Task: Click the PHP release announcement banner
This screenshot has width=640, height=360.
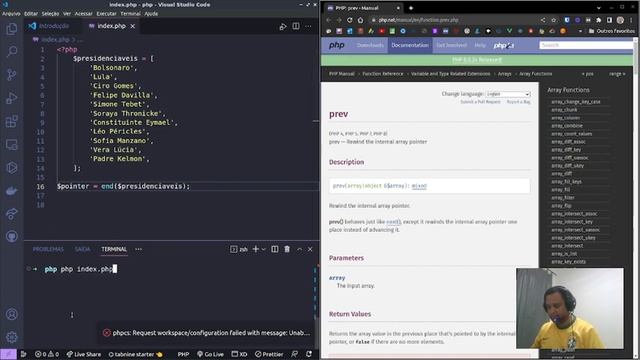Action: point(477,60)
